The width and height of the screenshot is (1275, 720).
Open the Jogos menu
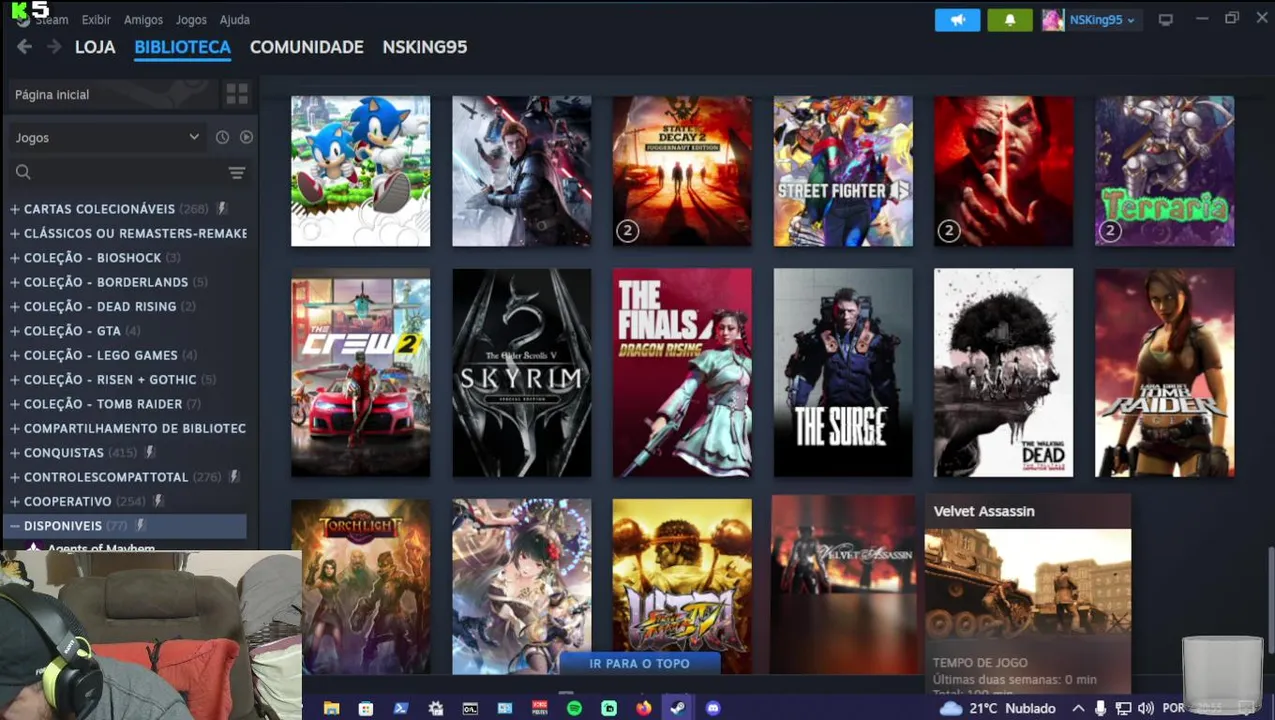pos(191,20)
